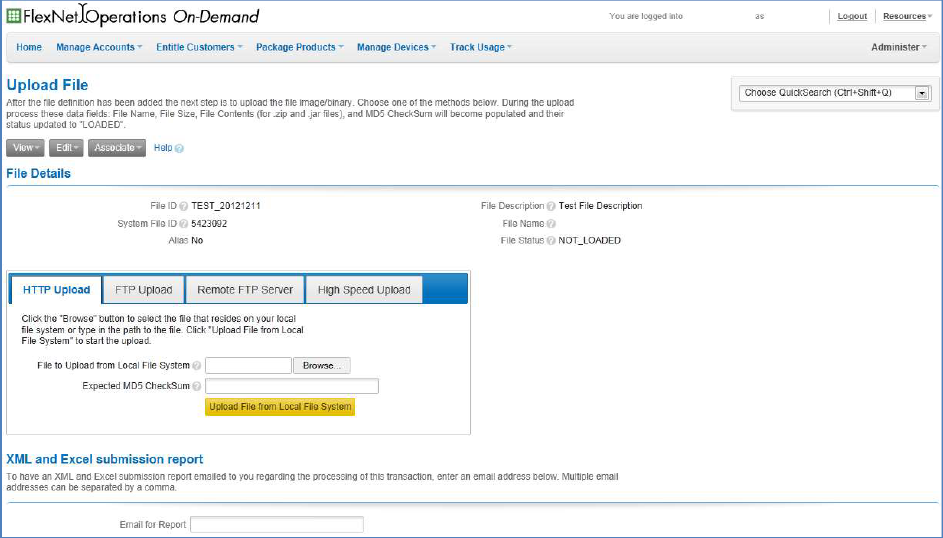
Task: Click the Expected MD5 CheckSum field
Action: (x=292, y=386)
